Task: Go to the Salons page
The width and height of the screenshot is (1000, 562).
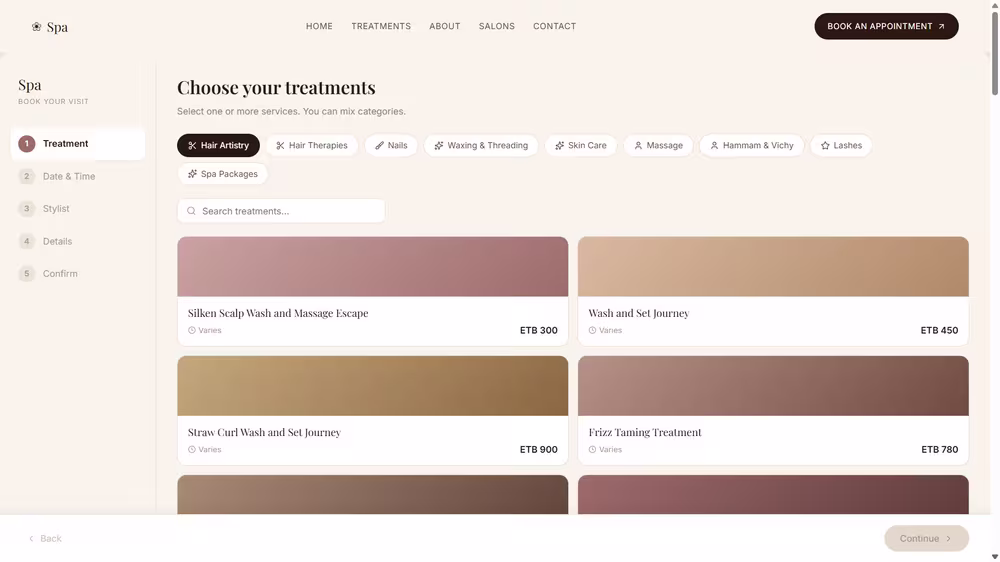Action: coord(496,26)
